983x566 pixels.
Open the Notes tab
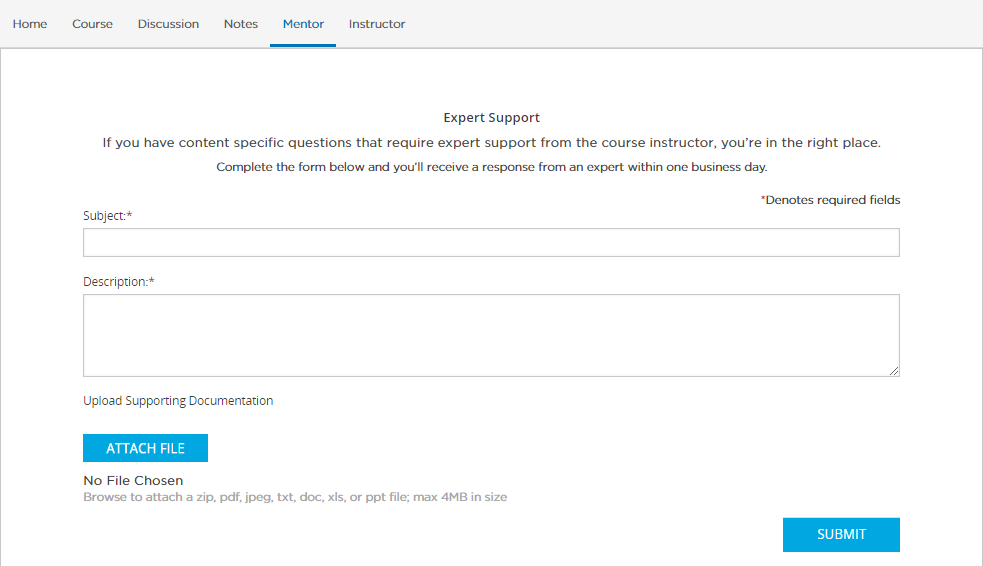241,24
